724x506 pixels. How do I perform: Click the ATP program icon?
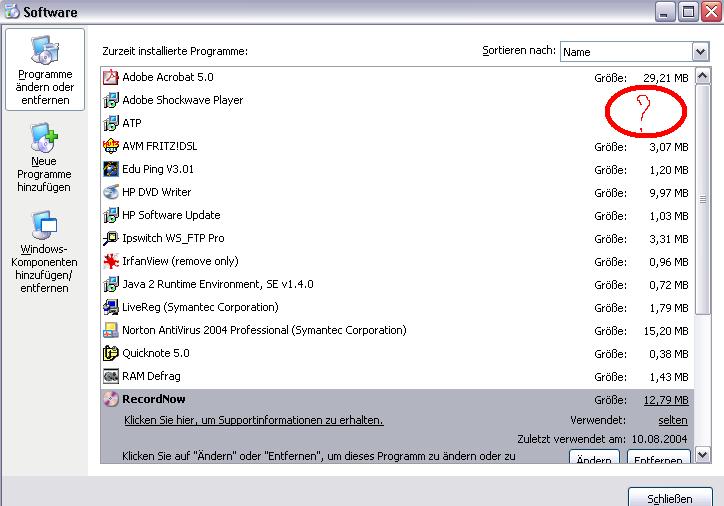(x=111, y=123)
